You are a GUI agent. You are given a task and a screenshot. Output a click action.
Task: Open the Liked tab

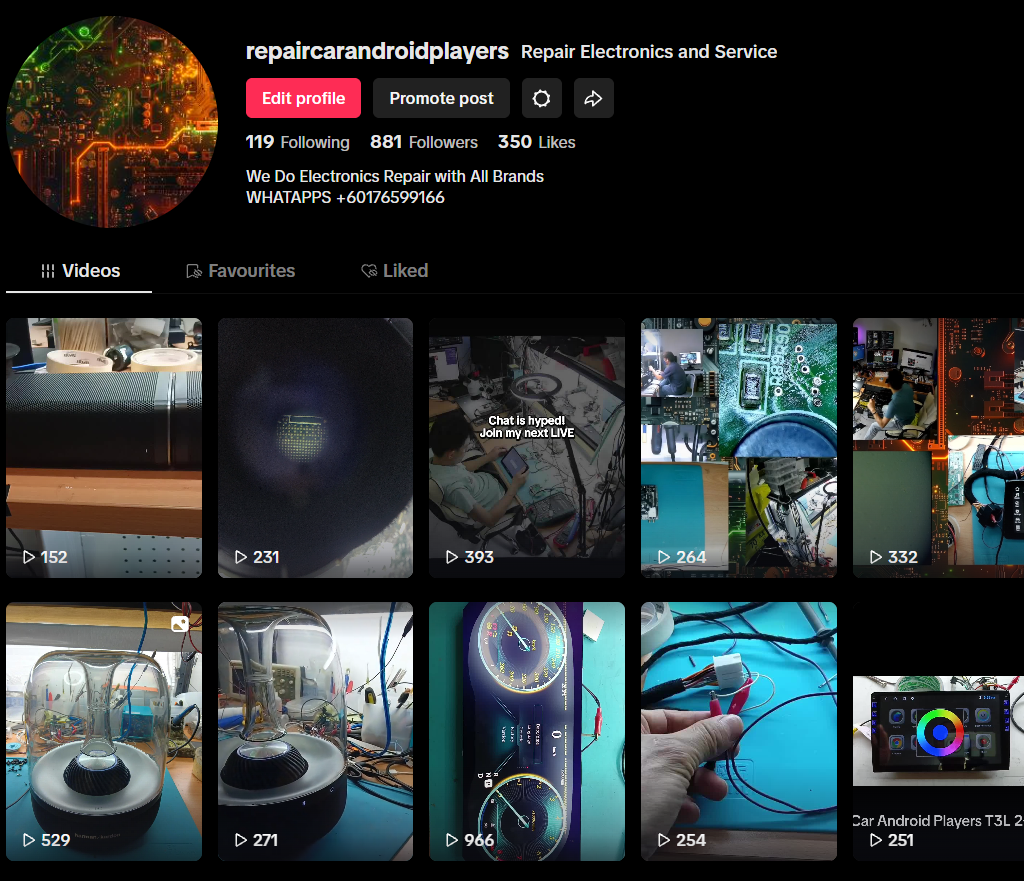click(395, 271)
